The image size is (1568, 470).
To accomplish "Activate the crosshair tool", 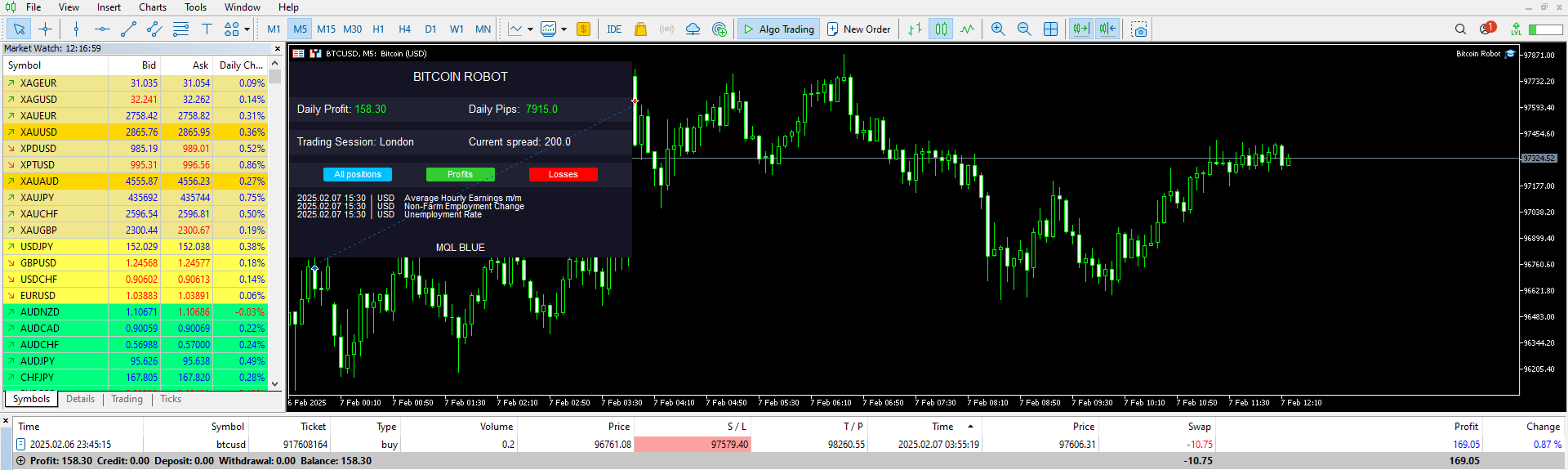I will coord(46,29).
